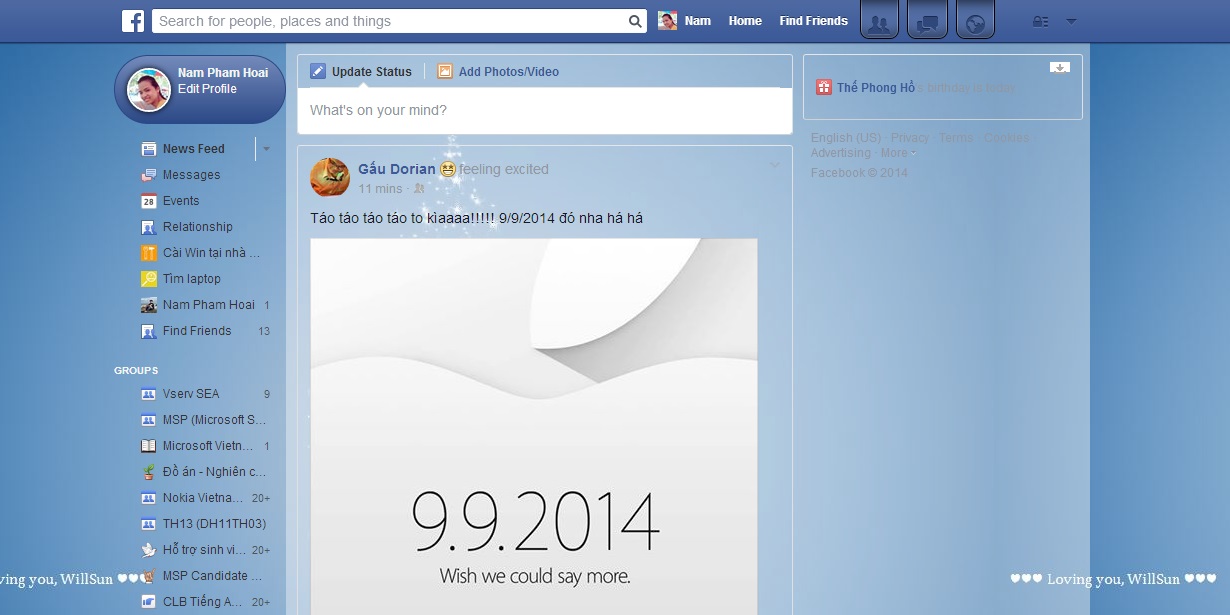The image size is (1230, 615).
Task: Open the 9.9.2014 Apple event image
Action: (x=534, y=427)
